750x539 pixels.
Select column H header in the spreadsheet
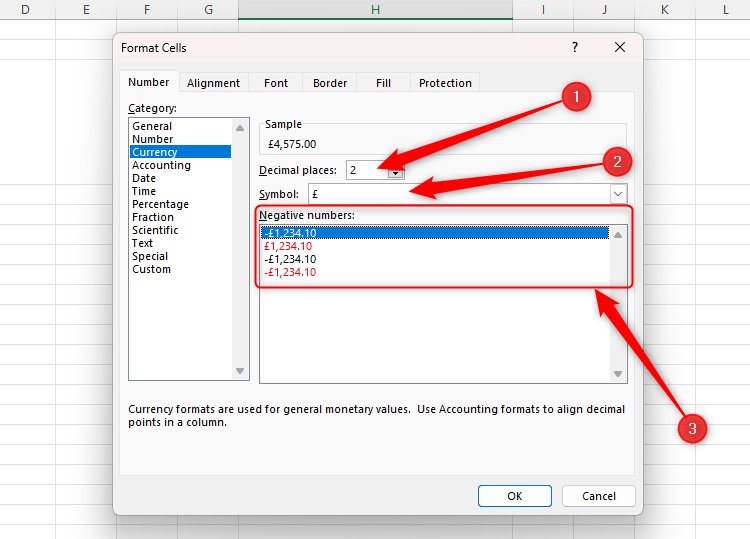tap(375, 10)
